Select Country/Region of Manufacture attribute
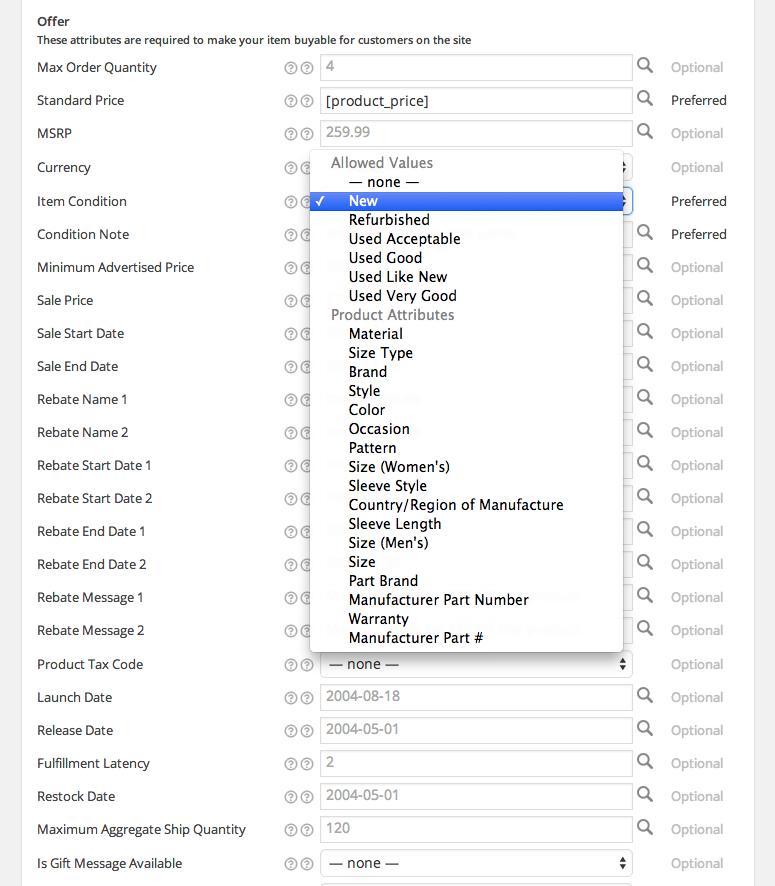The width and height of the screenshot is (775, 886). (466, 505)
